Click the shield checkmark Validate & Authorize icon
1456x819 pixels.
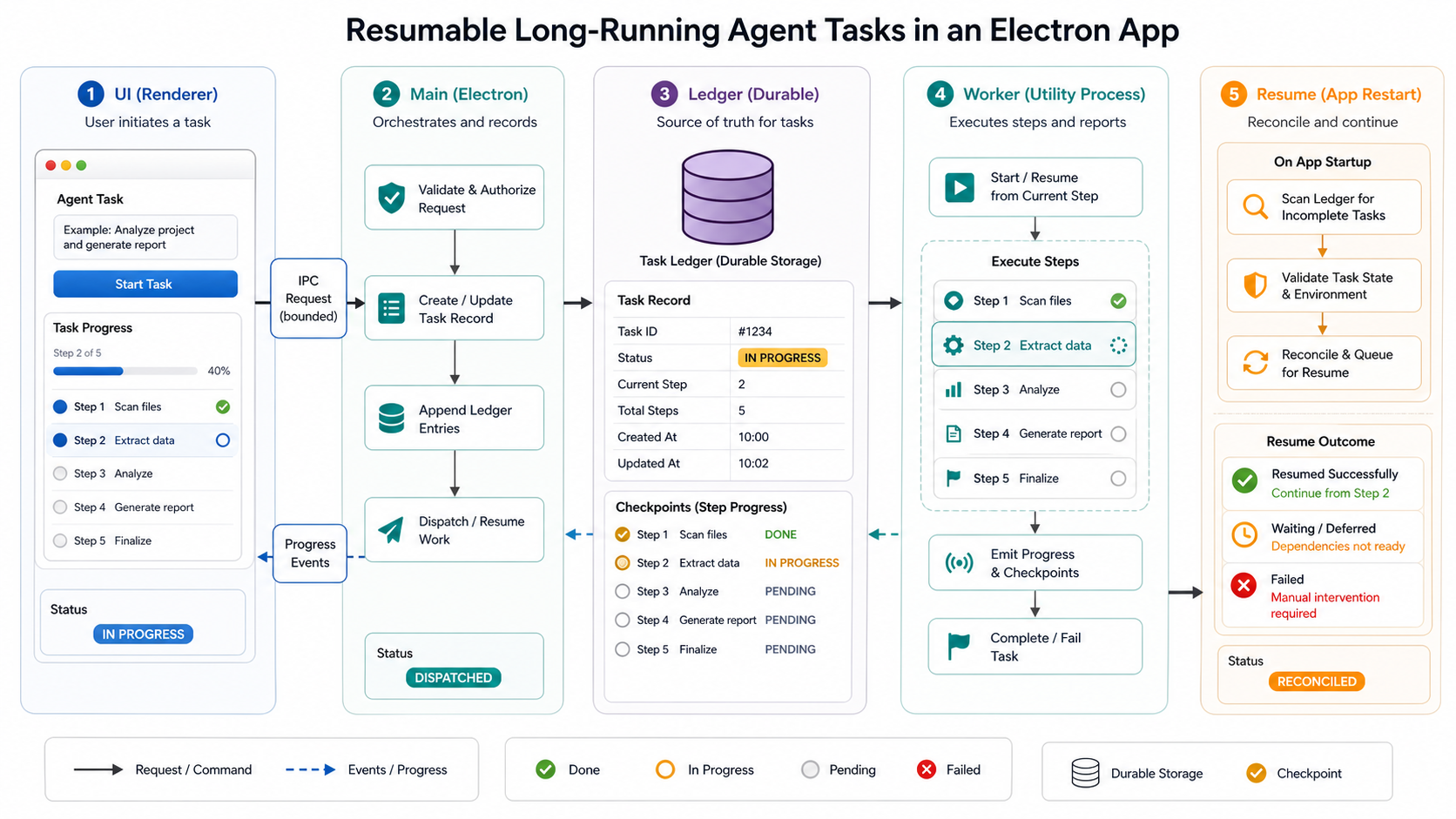pos(392,198)
